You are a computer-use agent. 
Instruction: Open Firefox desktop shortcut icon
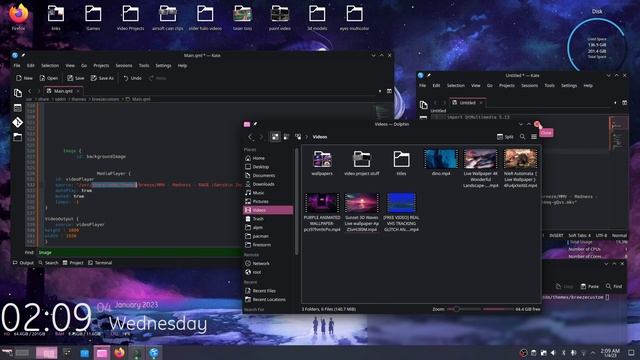tap(18, 17)
